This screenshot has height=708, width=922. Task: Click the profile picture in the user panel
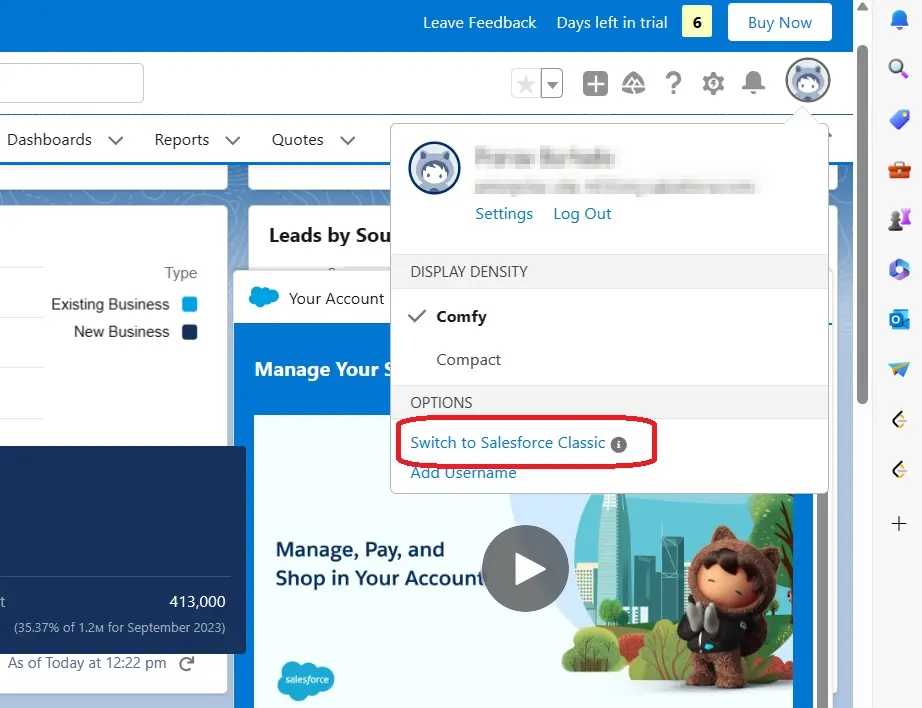pos(435,168)
